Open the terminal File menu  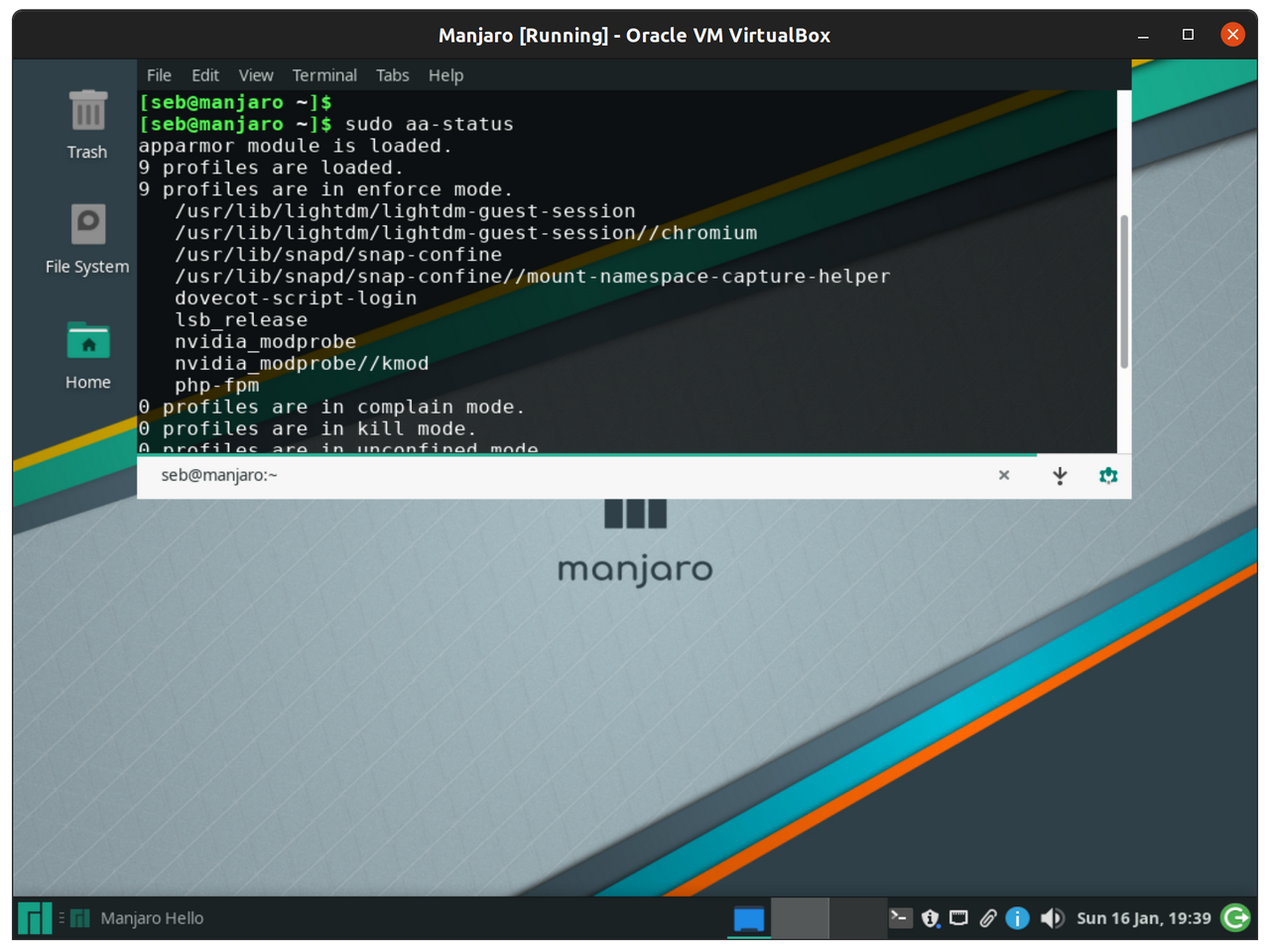(159, 75)
